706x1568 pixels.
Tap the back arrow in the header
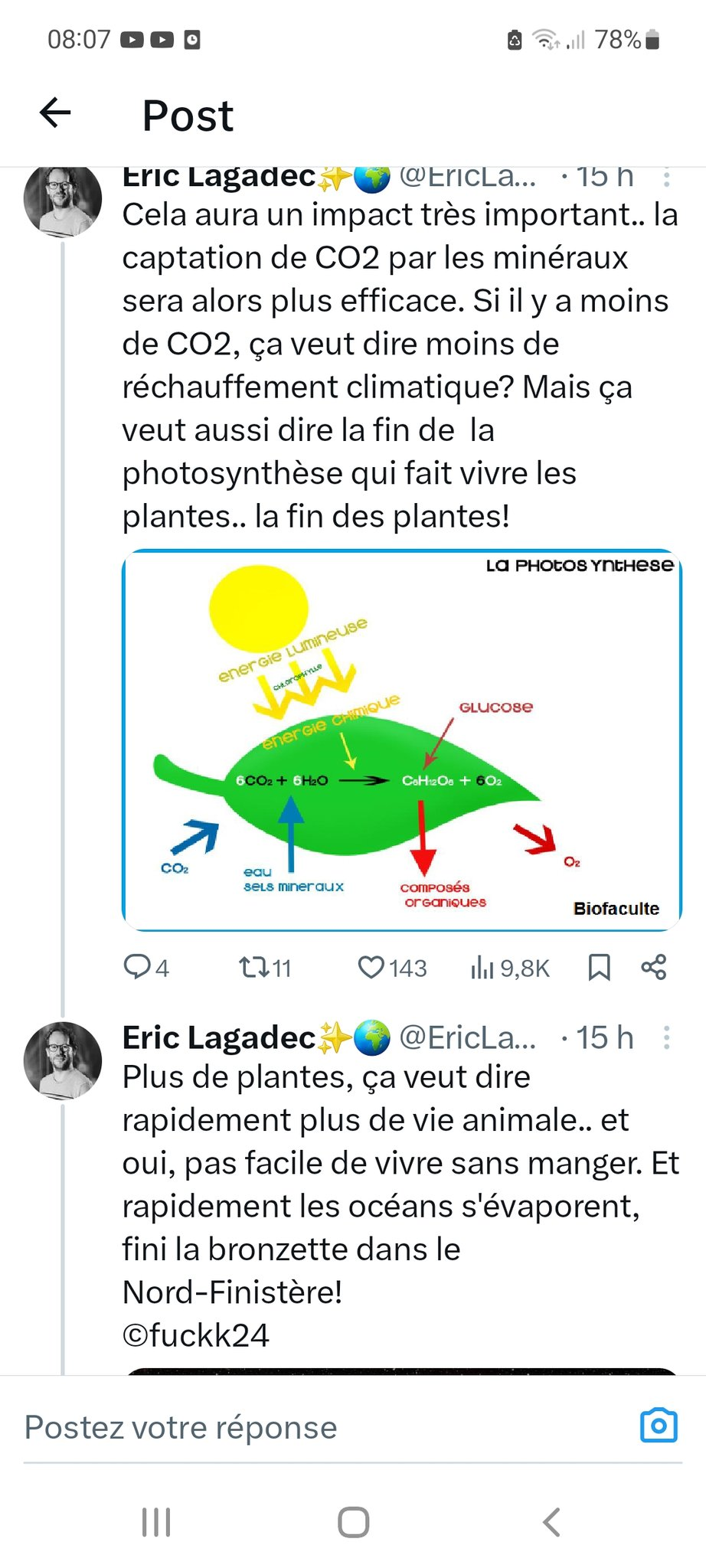click(x=55, y=113)
